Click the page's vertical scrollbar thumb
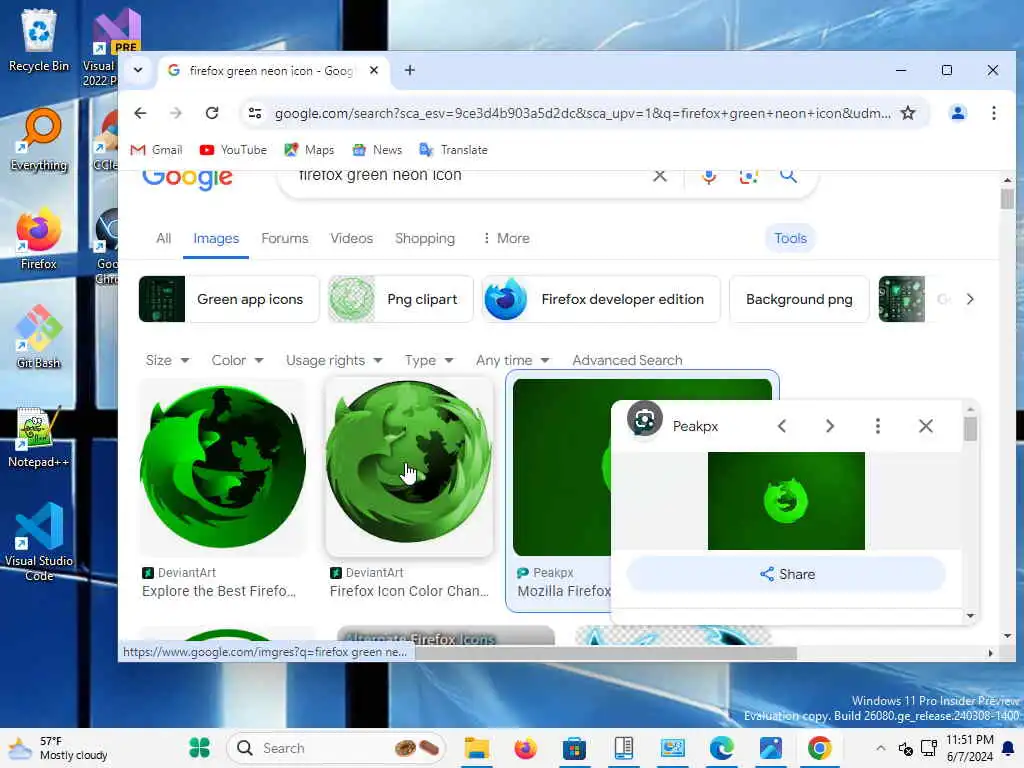 (x=1007, y=198)
